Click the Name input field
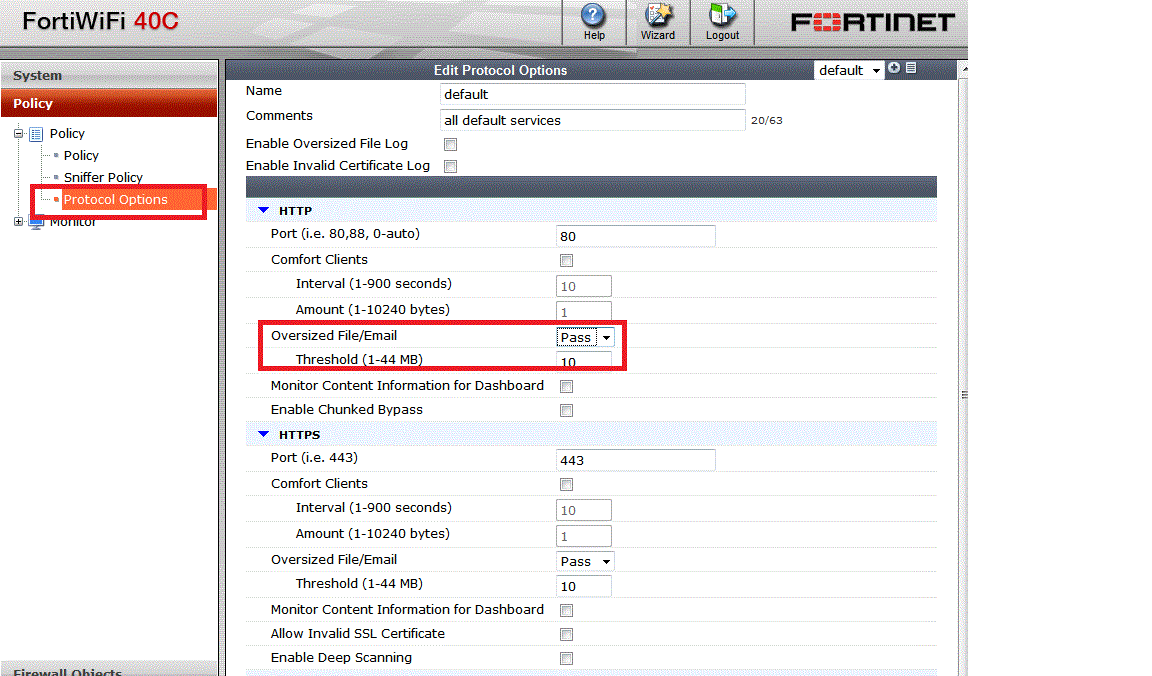1152x676 pixels. pyautogui.click(x=592, y=94)
